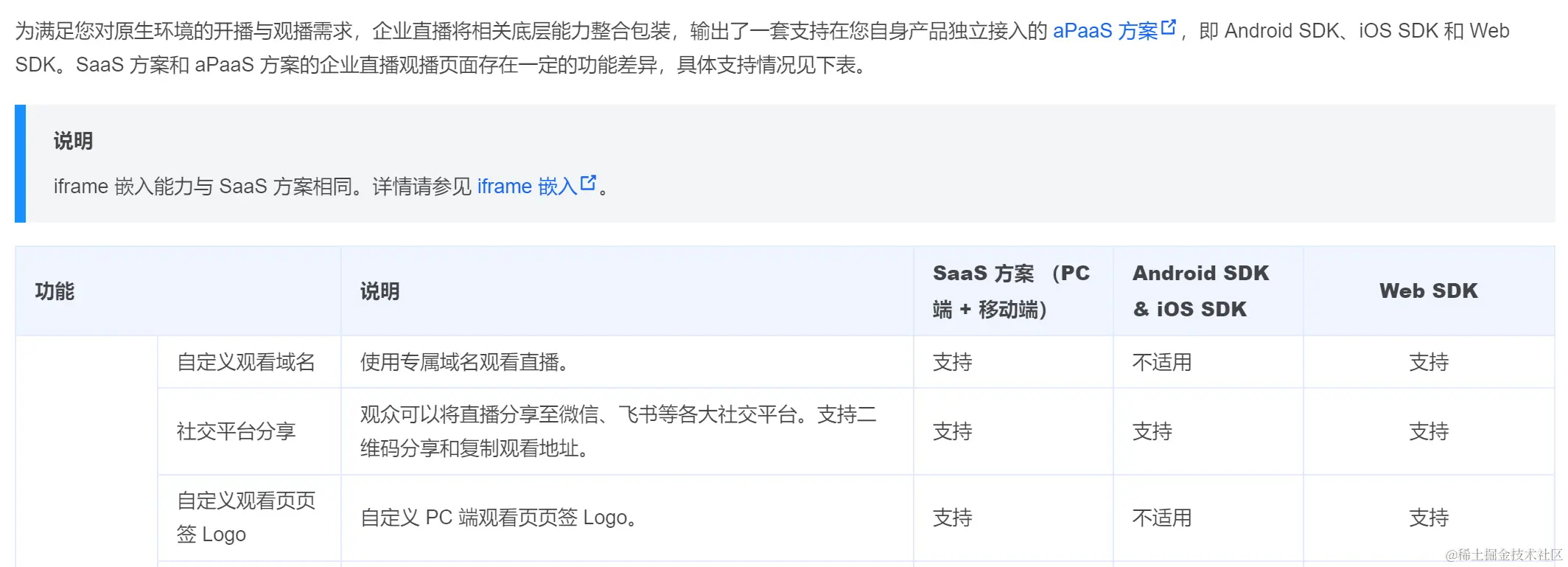
Task: Open the aPaaS 方案 link
Action: pos(1105,31)
